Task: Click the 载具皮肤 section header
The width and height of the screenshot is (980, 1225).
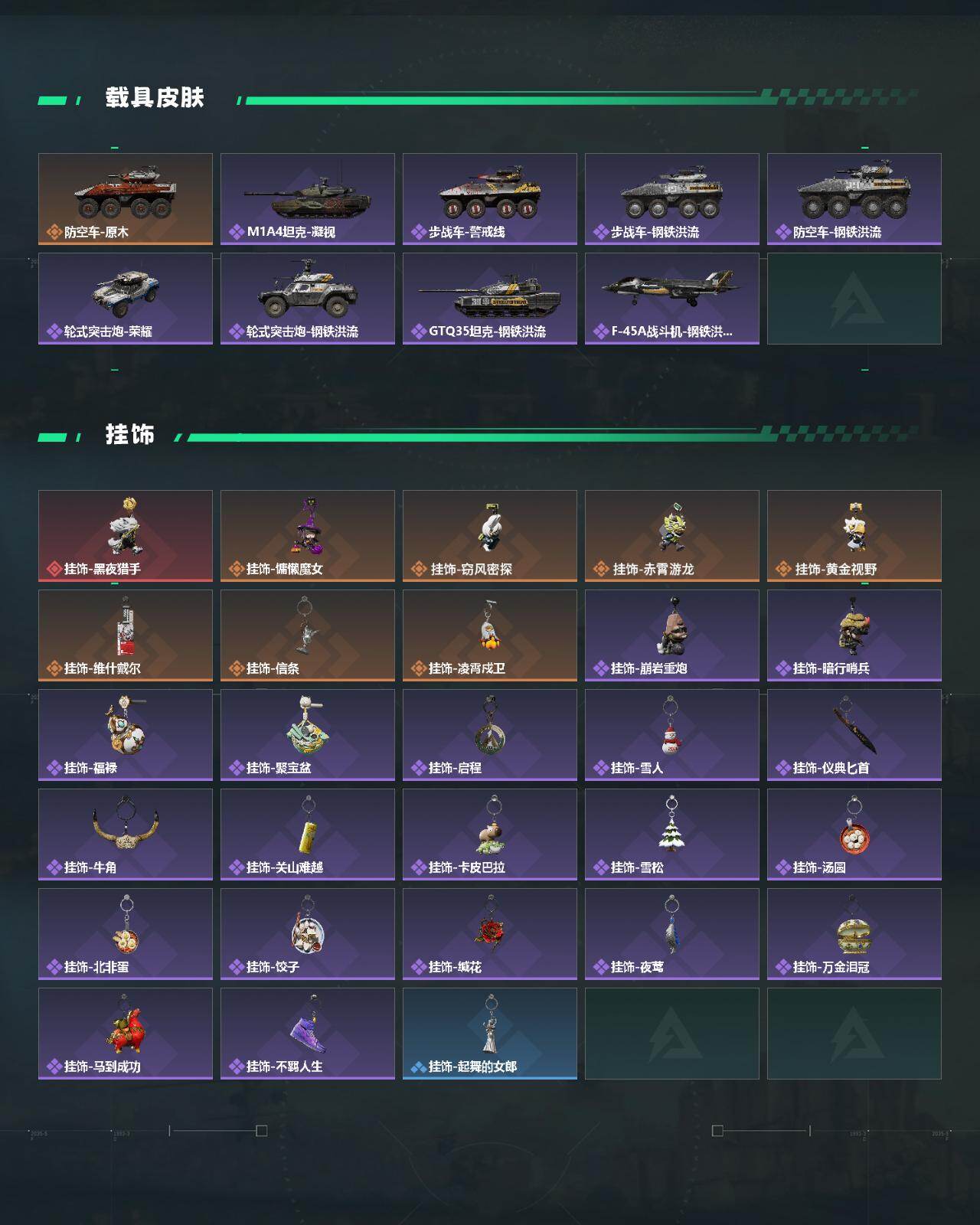Action: 155,98
